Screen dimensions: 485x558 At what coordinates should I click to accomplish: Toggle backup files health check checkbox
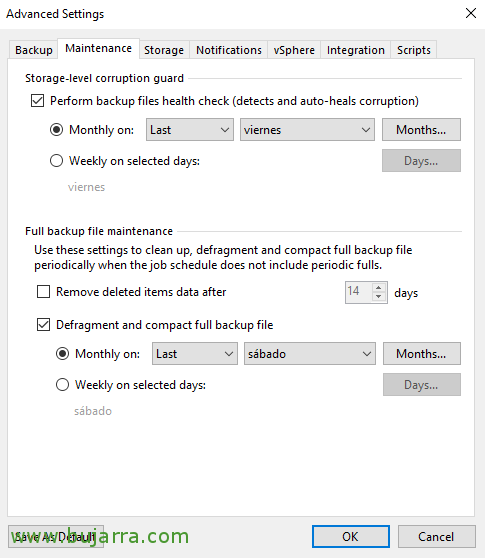tap(37, 101)
